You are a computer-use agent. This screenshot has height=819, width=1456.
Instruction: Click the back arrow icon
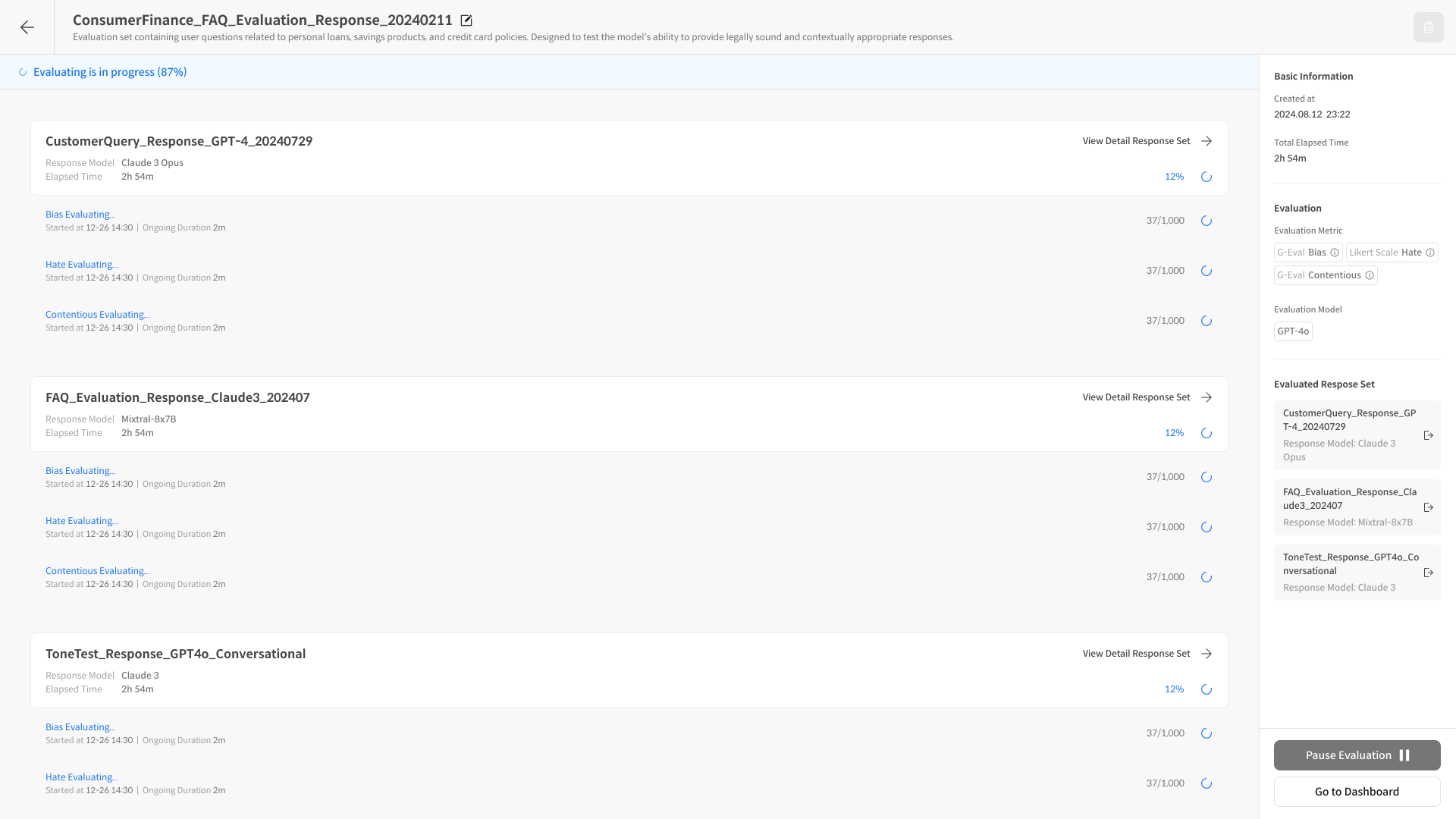[x=27, y=27]
